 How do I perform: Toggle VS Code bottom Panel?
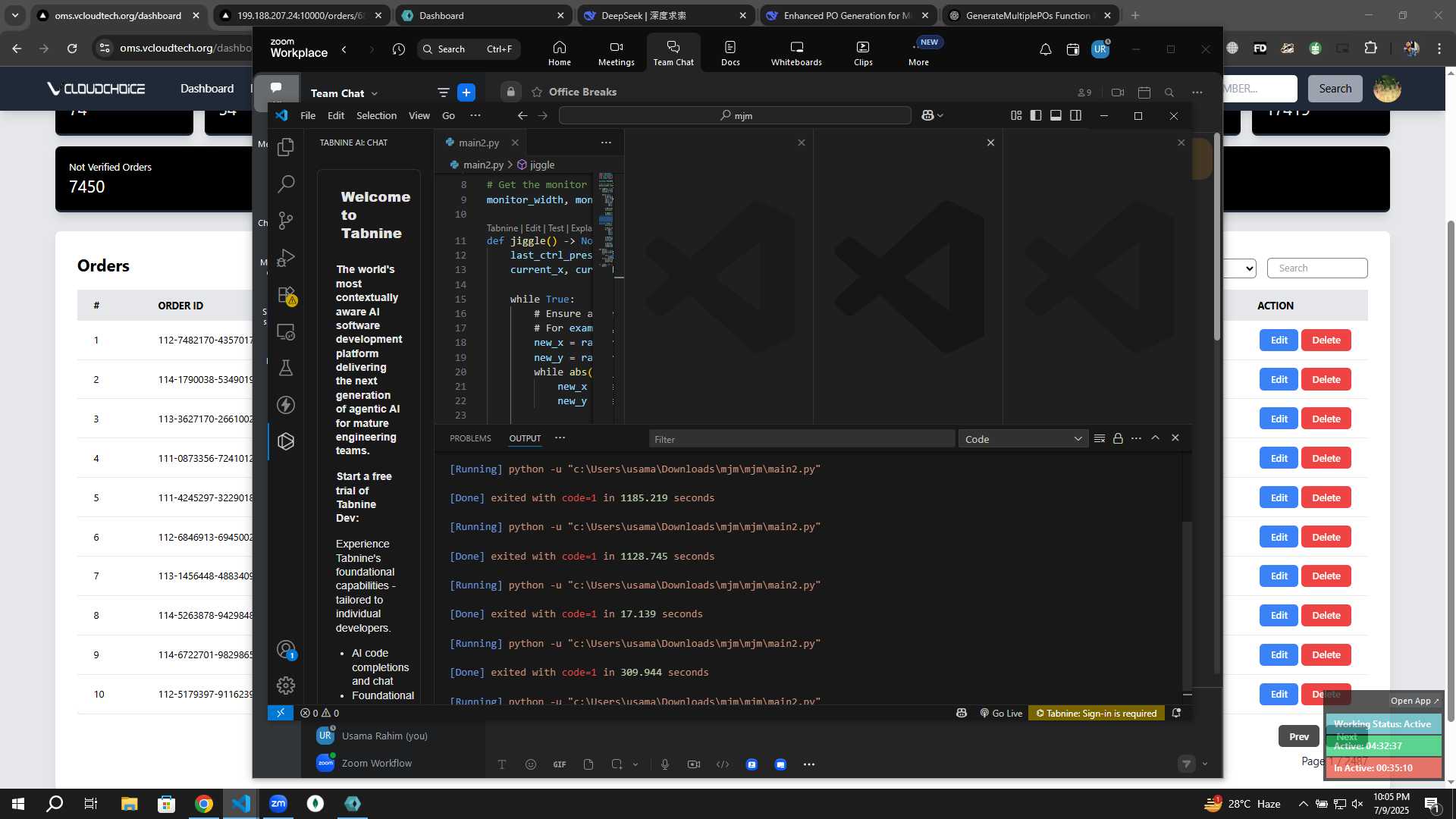click(1056, 115)
